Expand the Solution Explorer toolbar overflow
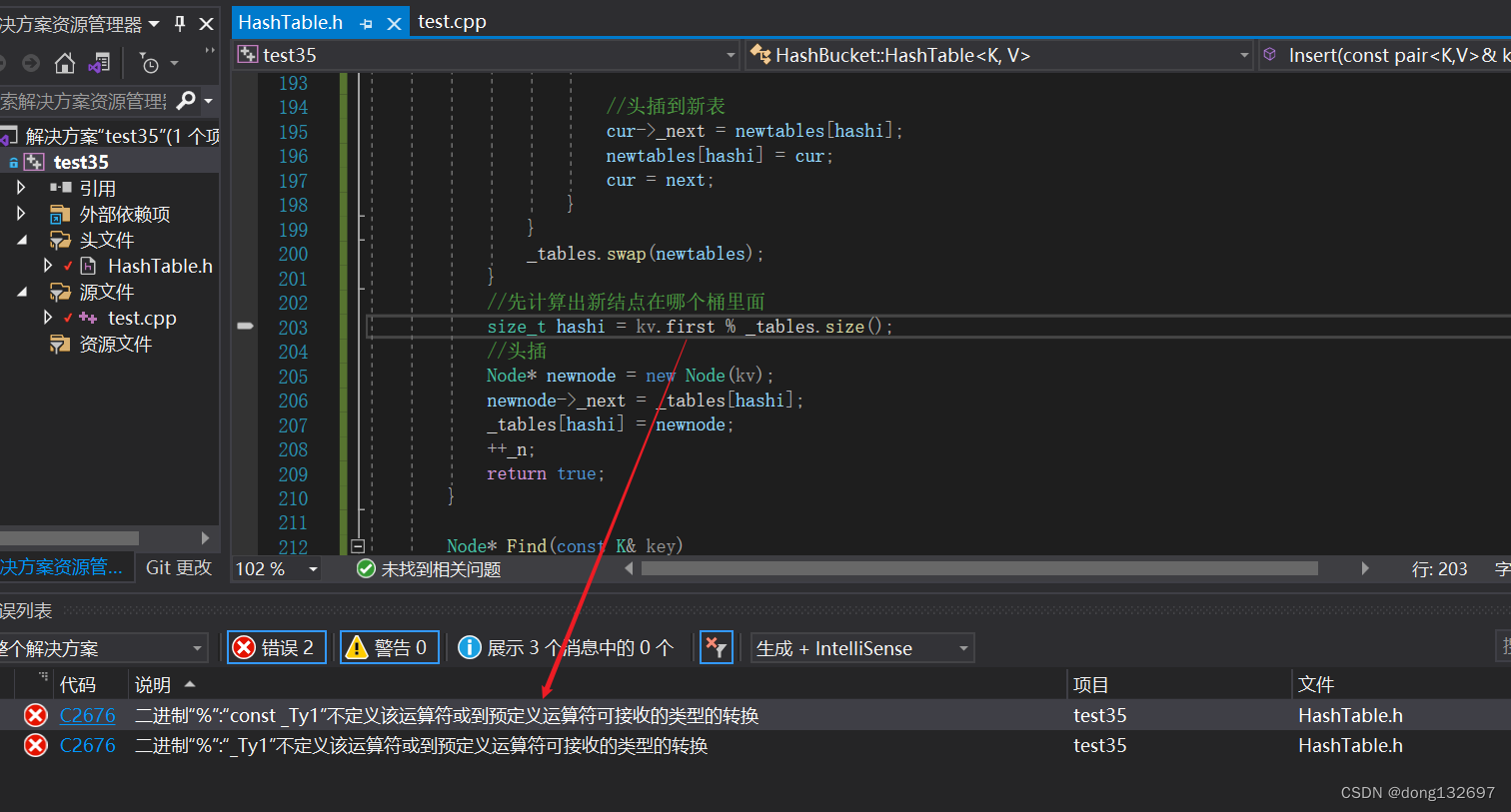The width and height of the screenshot is (1511, 812). coord(210,51)
